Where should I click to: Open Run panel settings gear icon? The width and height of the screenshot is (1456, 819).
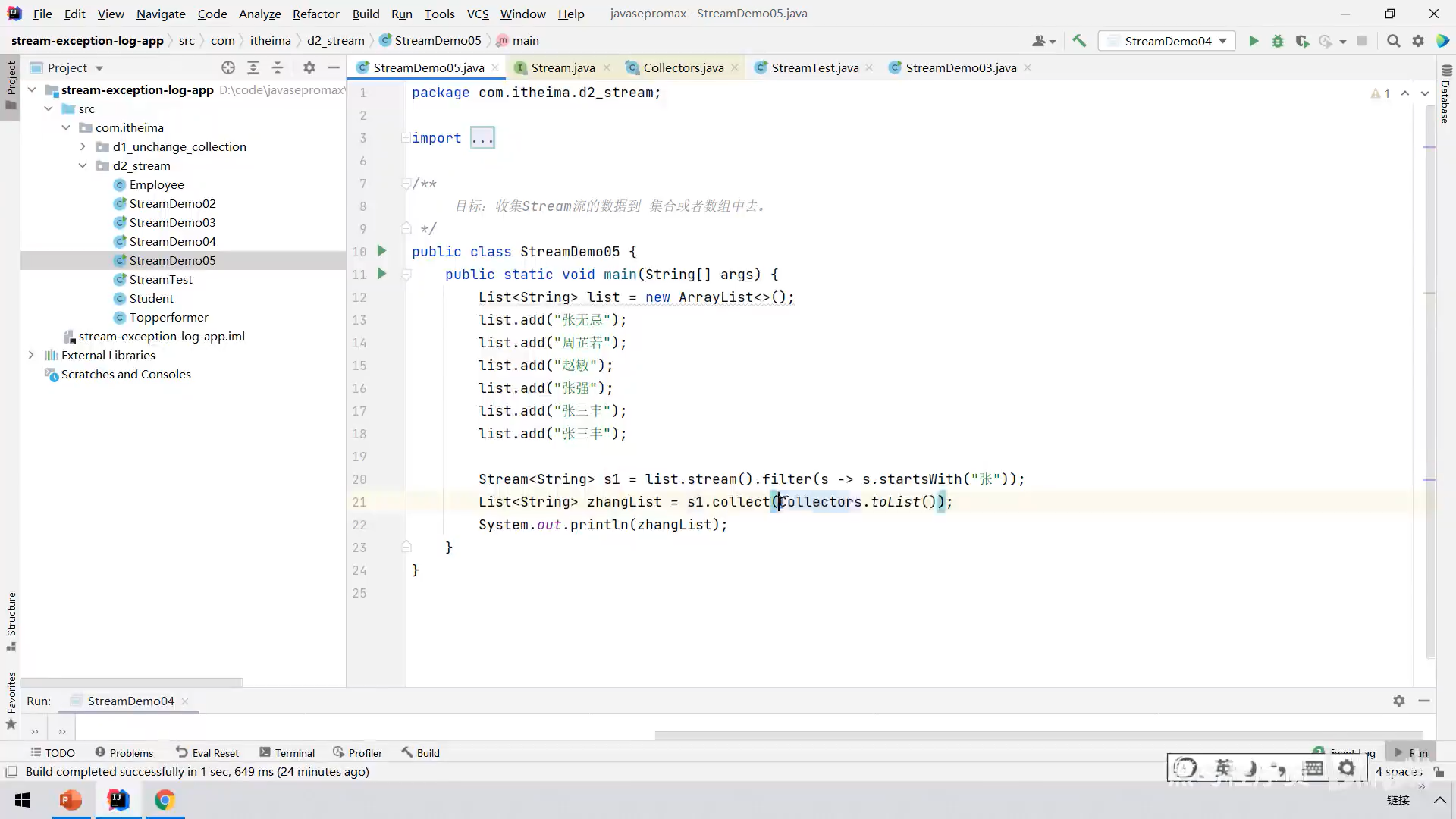[1399, 701]
